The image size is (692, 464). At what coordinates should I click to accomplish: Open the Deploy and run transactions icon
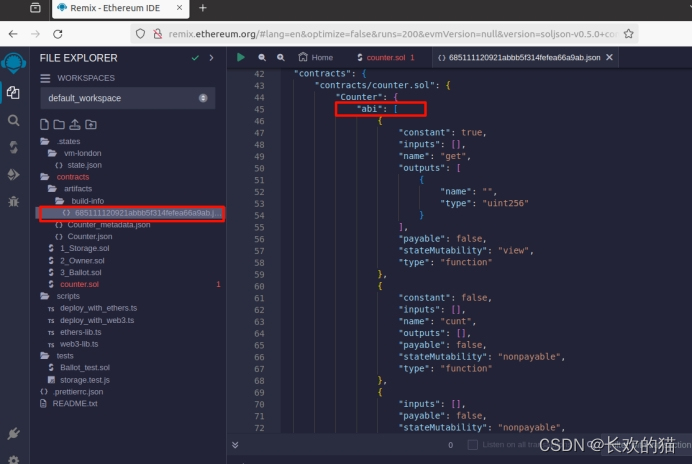coord(14,174)
